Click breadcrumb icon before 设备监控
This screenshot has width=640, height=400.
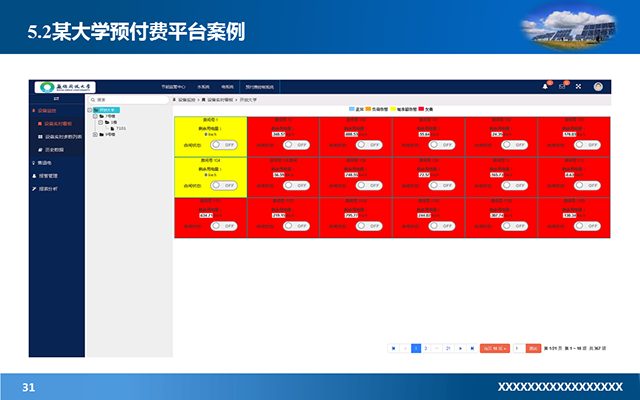click(175, 100)
